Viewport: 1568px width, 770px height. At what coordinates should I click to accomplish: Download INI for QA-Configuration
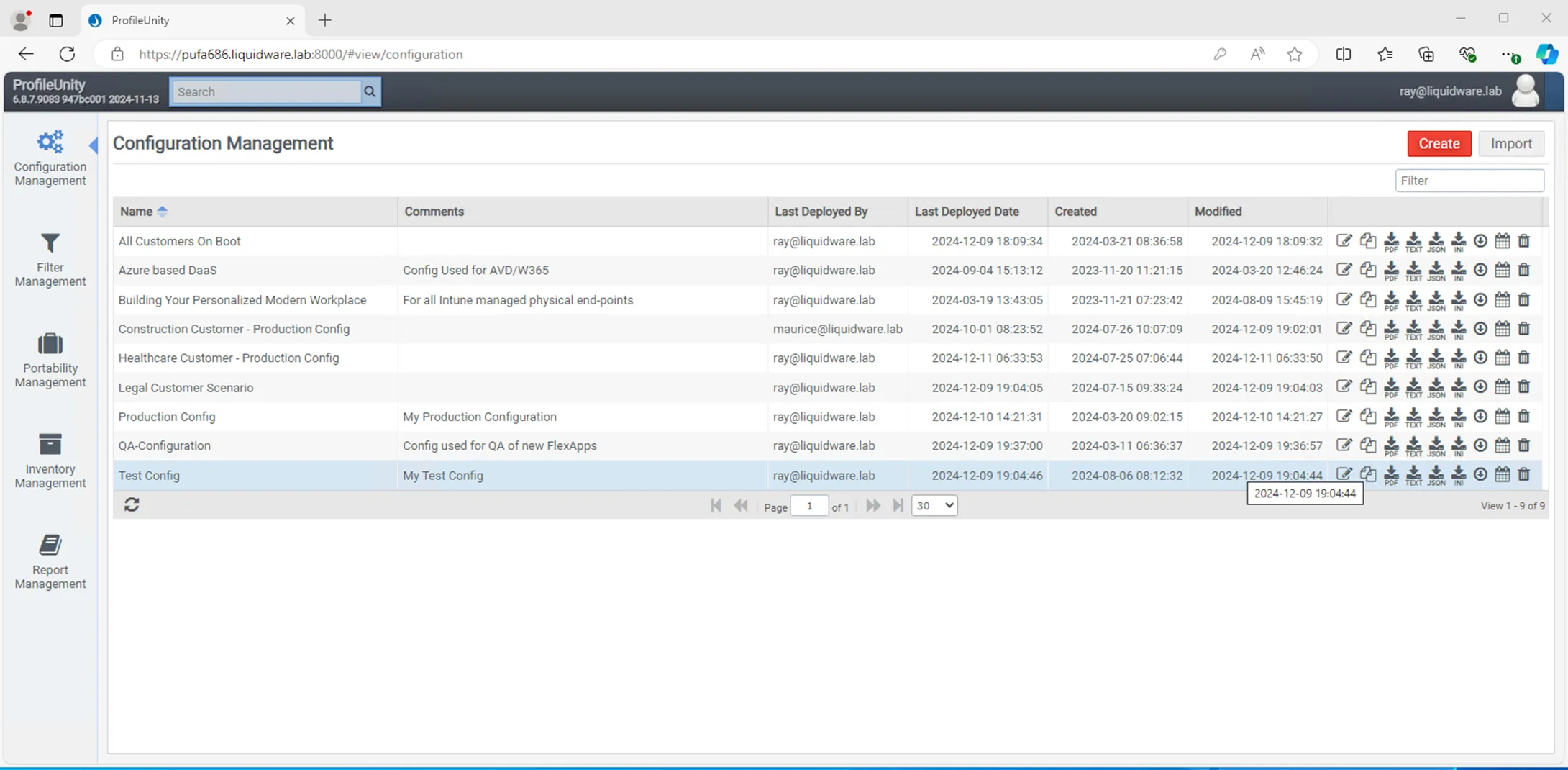coord(1458,446)
